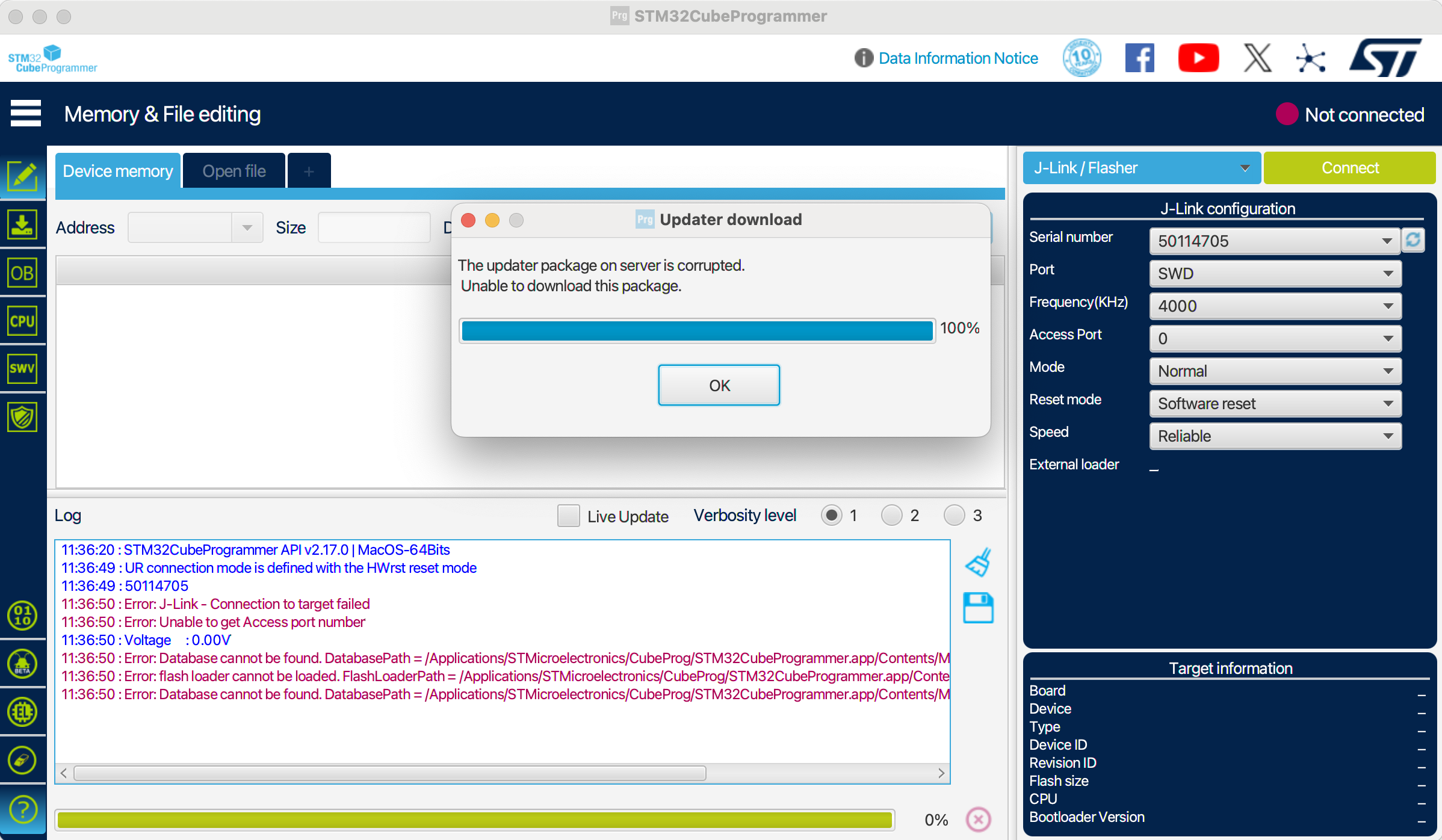Select verbosity level 2
The image size is (1442, 840).
coord(891,516)
